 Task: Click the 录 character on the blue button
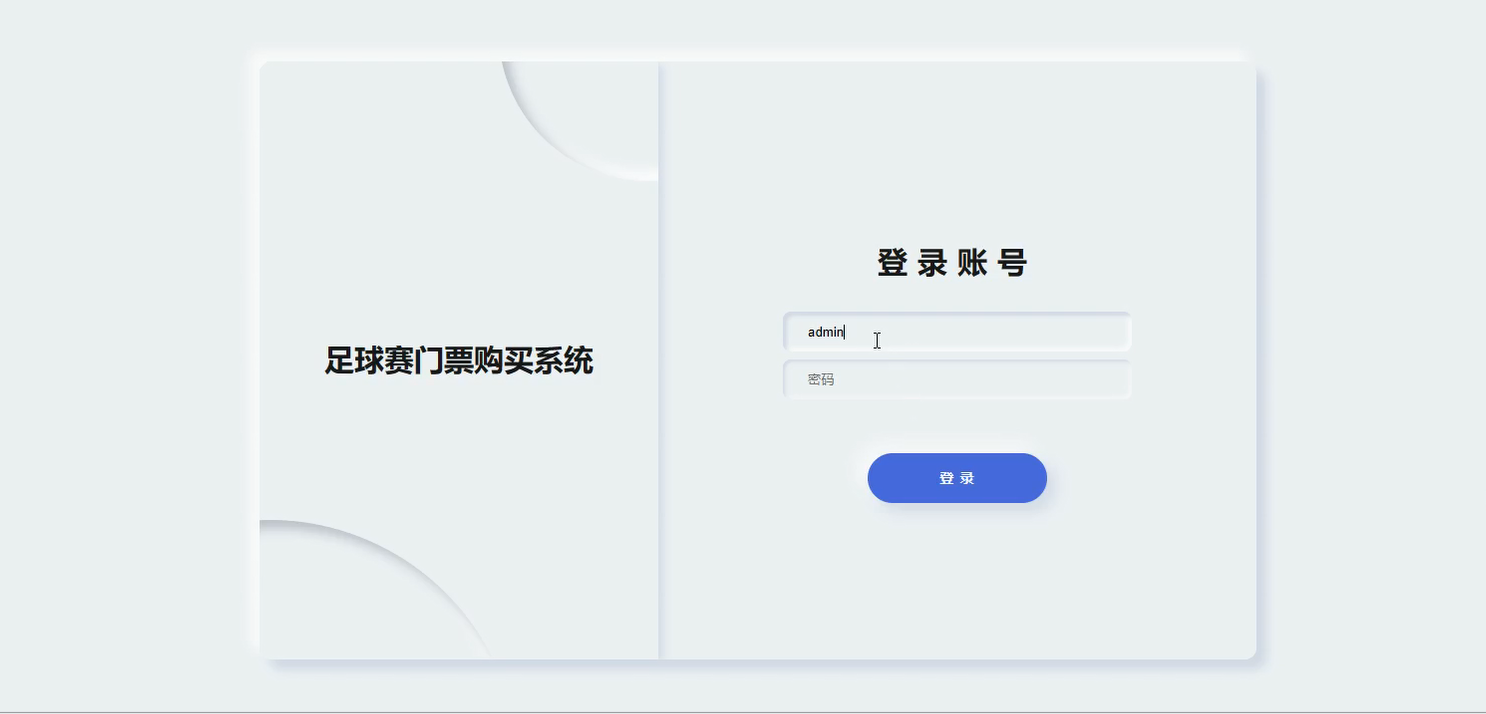pyautogui.click(x=967, y=479)
